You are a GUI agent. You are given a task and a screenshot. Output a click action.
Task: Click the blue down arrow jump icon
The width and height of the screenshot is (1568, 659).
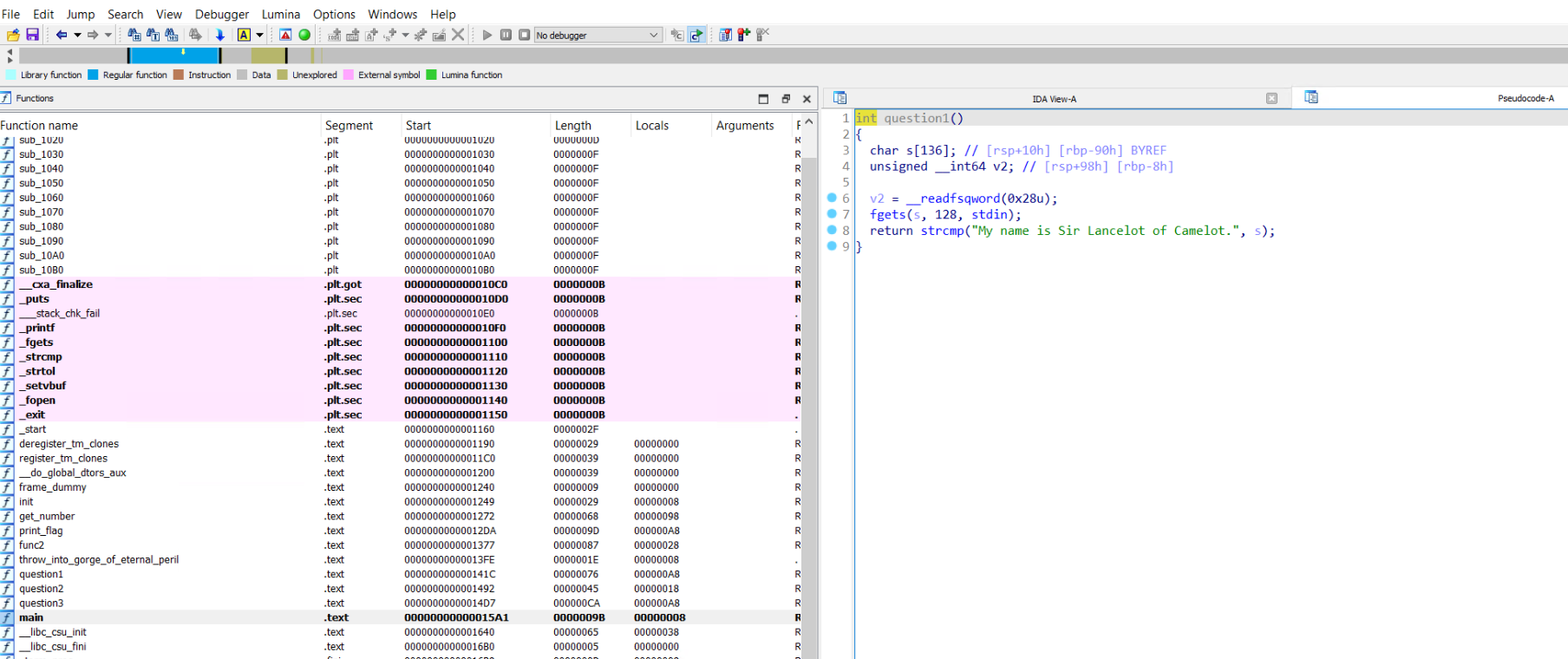(x=220, y=35)
